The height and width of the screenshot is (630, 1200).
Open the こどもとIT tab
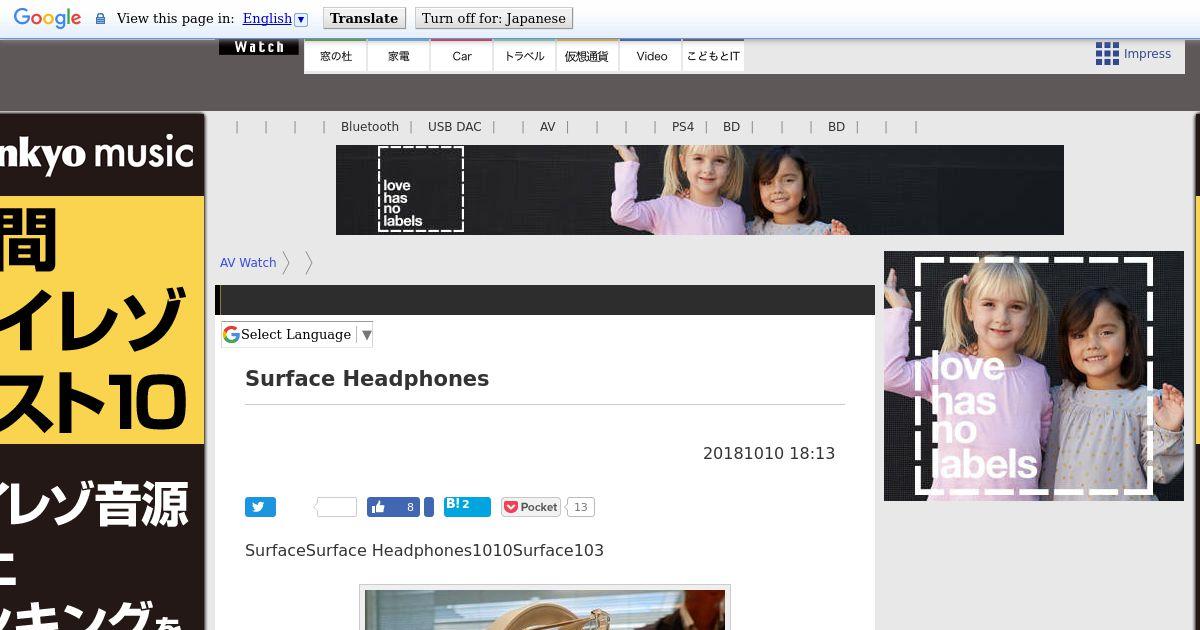click(713, 56)
